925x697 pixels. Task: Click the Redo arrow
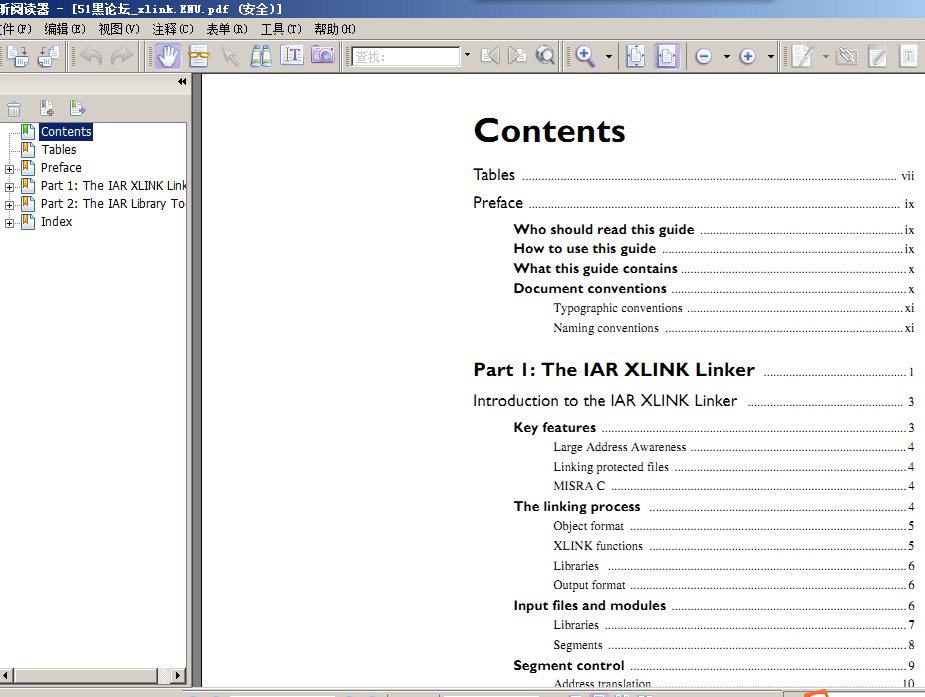(122, 57)
